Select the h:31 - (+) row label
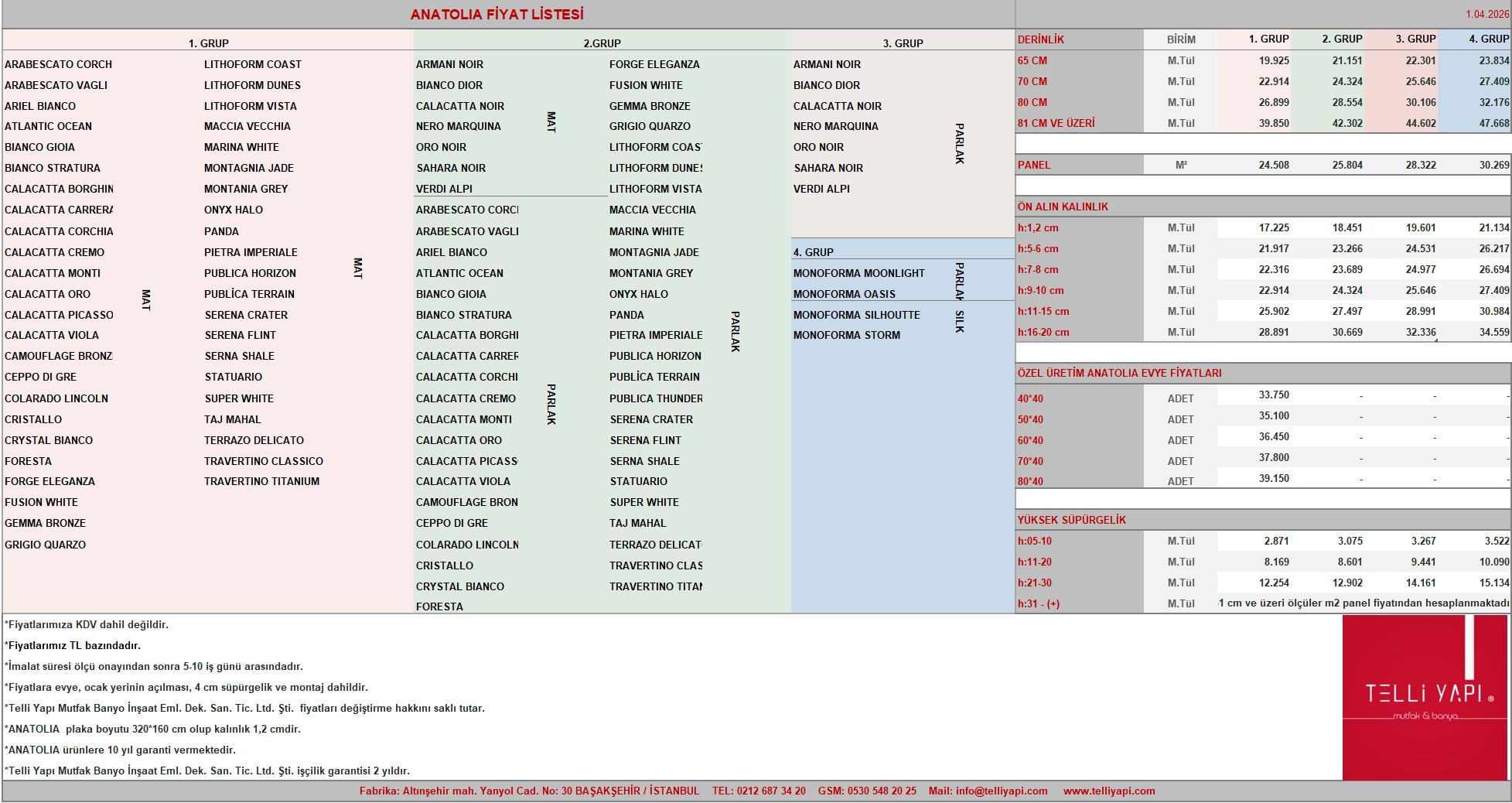1512x803 pixels. click(1039, 604)
